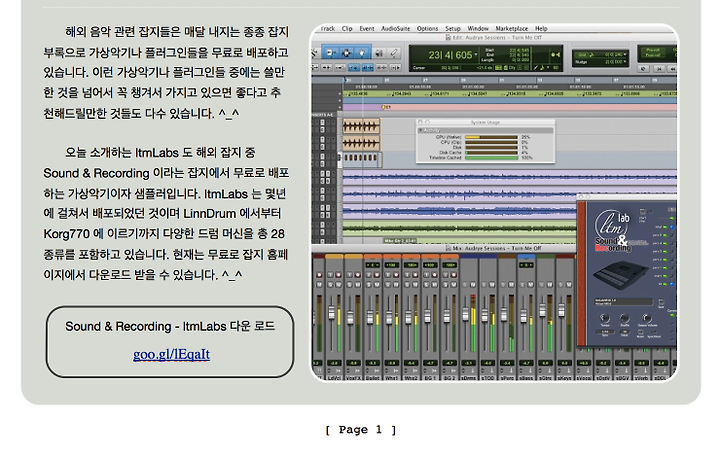Click the sDrms channel volume fader

click(x=465, y=314)
